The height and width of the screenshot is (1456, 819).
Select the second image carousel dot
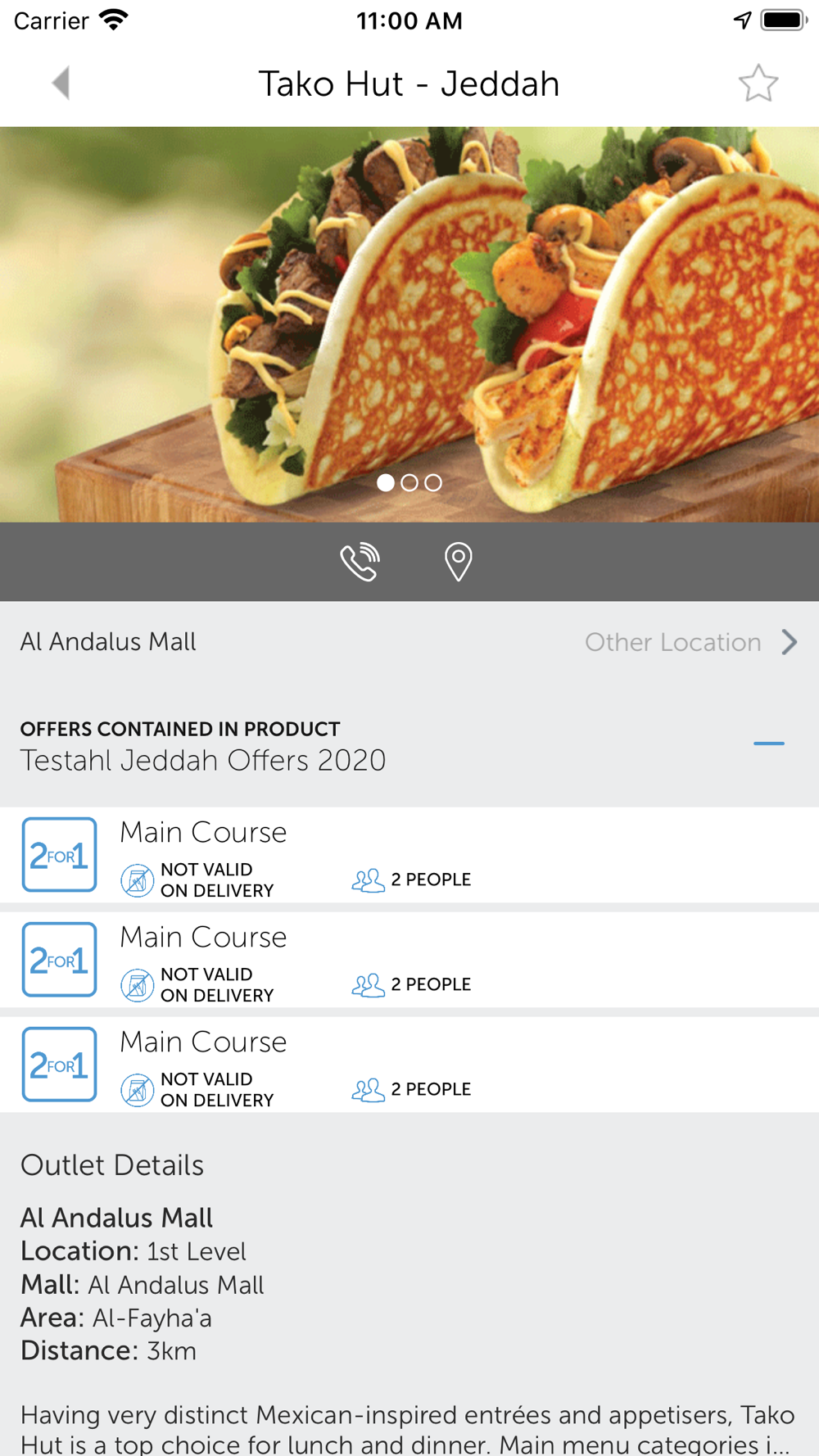[409, 483]
